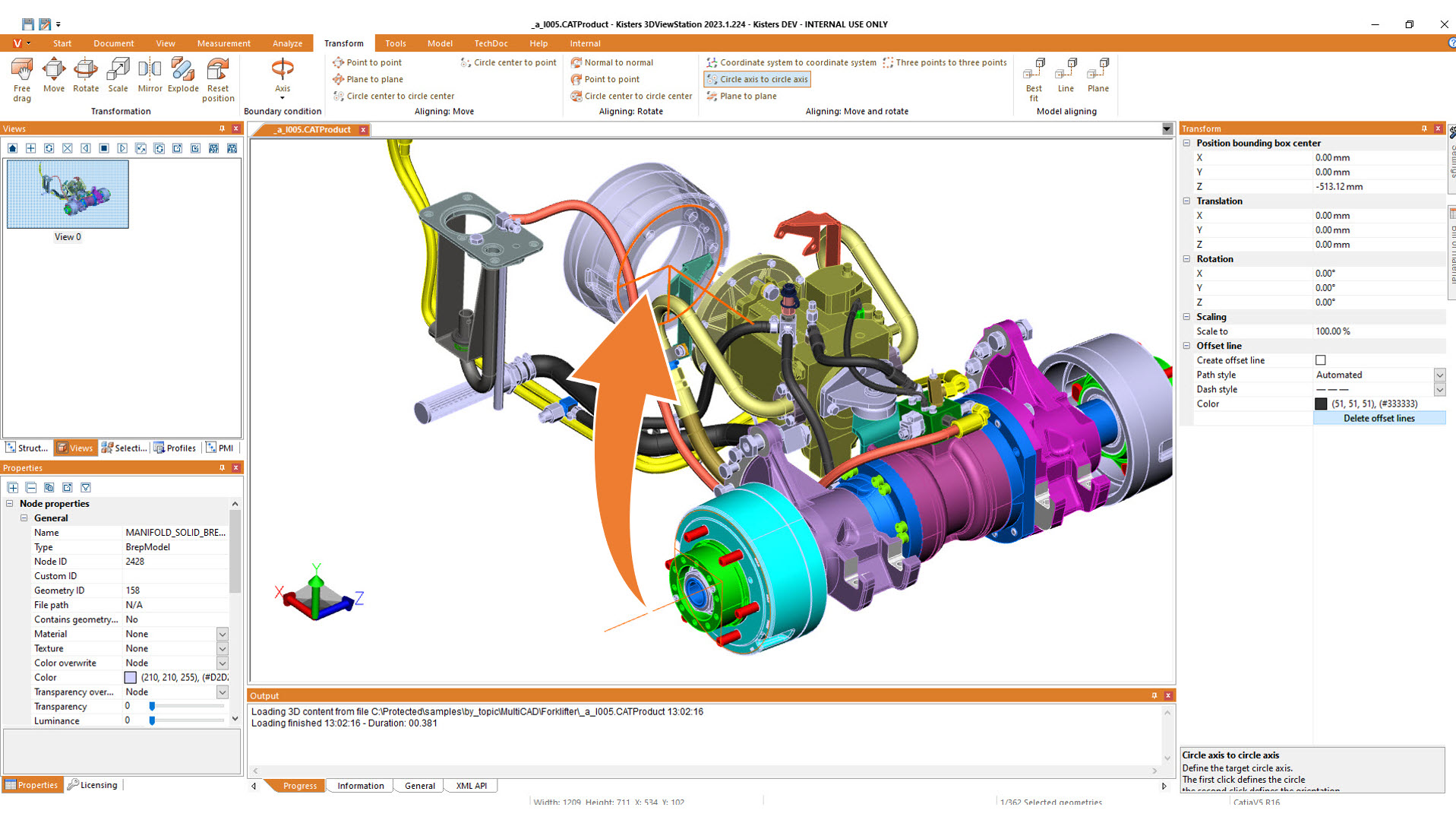The height and width of the screenshot is (820, 1456).
Task: Open the Dash style dropdown
Action: 1439,389
